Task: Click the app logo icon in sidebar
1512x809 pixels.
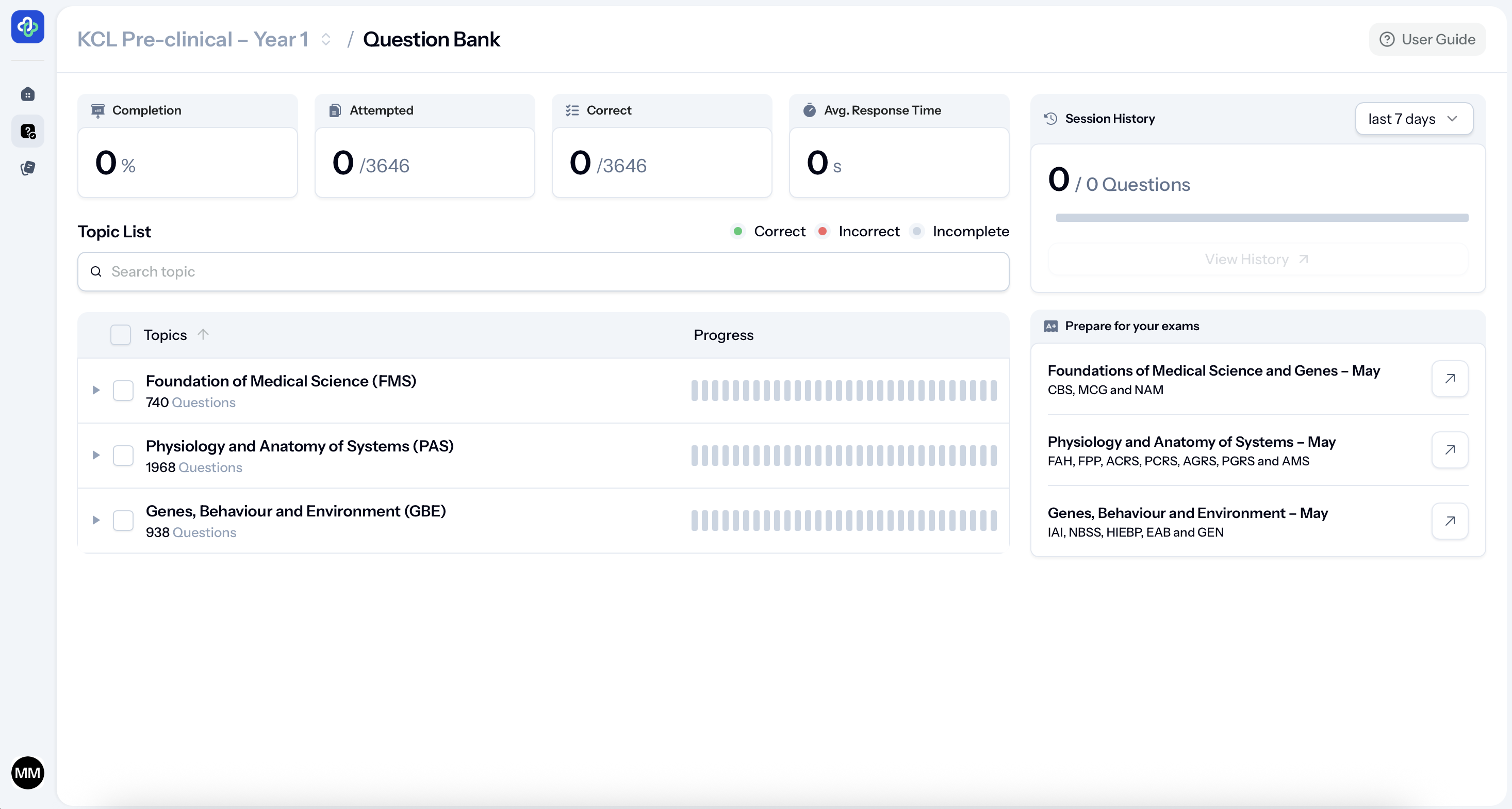Action: click(27, 27)
